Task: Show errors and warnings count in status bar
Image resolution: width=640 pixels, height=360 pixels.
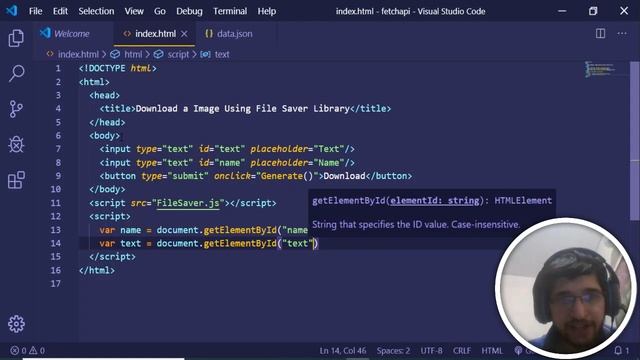Action: 27,351
